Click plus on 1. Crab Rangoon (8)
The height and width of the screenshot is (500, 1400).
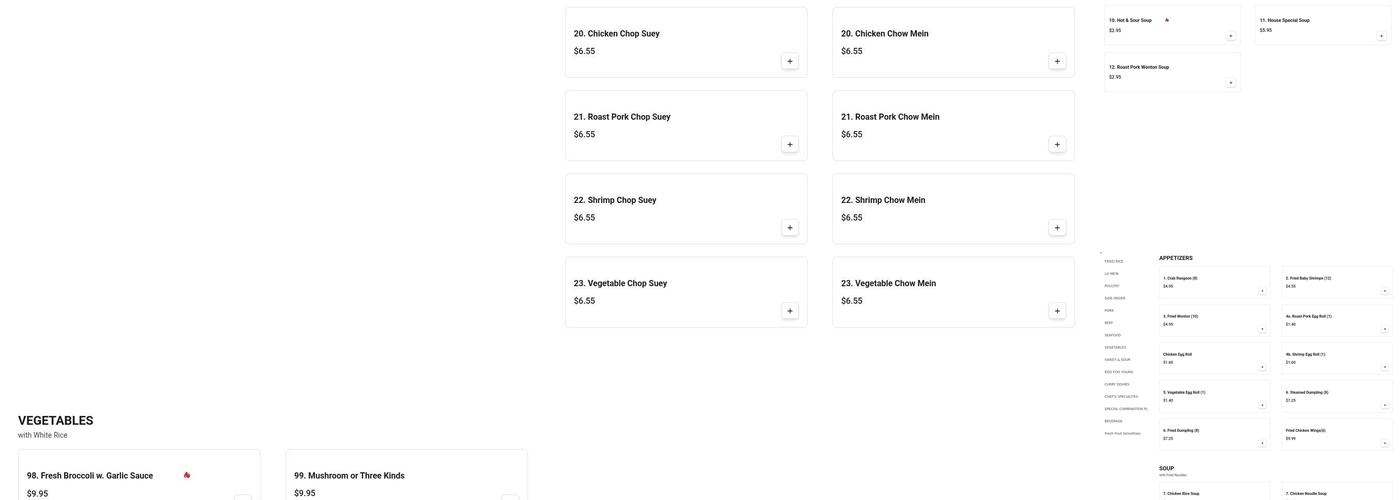[x=1262, y=291]
